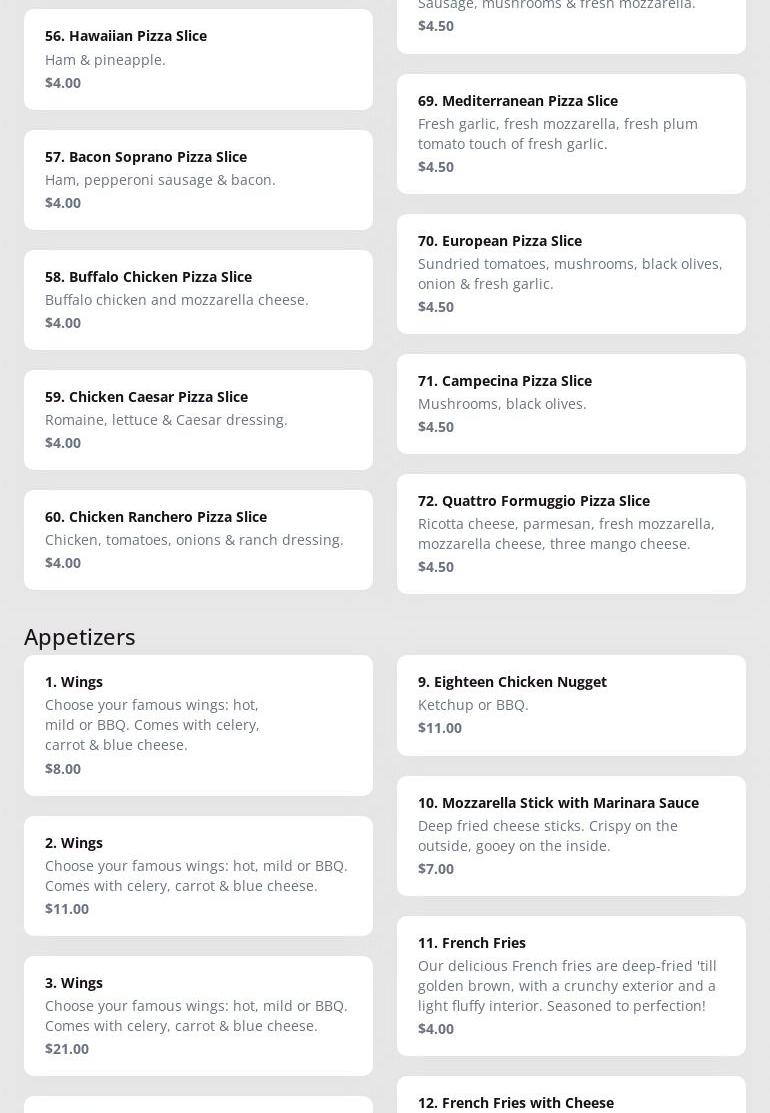The width and height of the screenshot is (770, 1113).
Task: Click the Hawaiian slice $4.00 price
Action: click(63, 83)
